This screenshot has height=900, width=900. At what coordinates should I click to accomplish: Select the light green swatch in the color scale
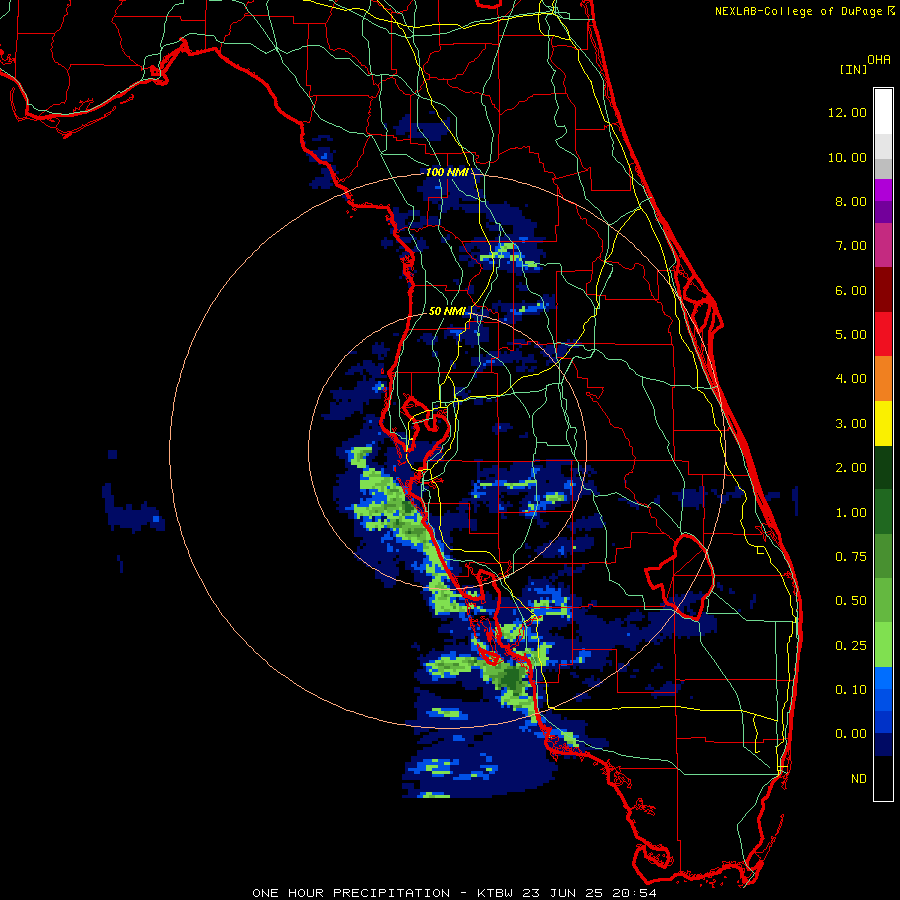[883, 645]
